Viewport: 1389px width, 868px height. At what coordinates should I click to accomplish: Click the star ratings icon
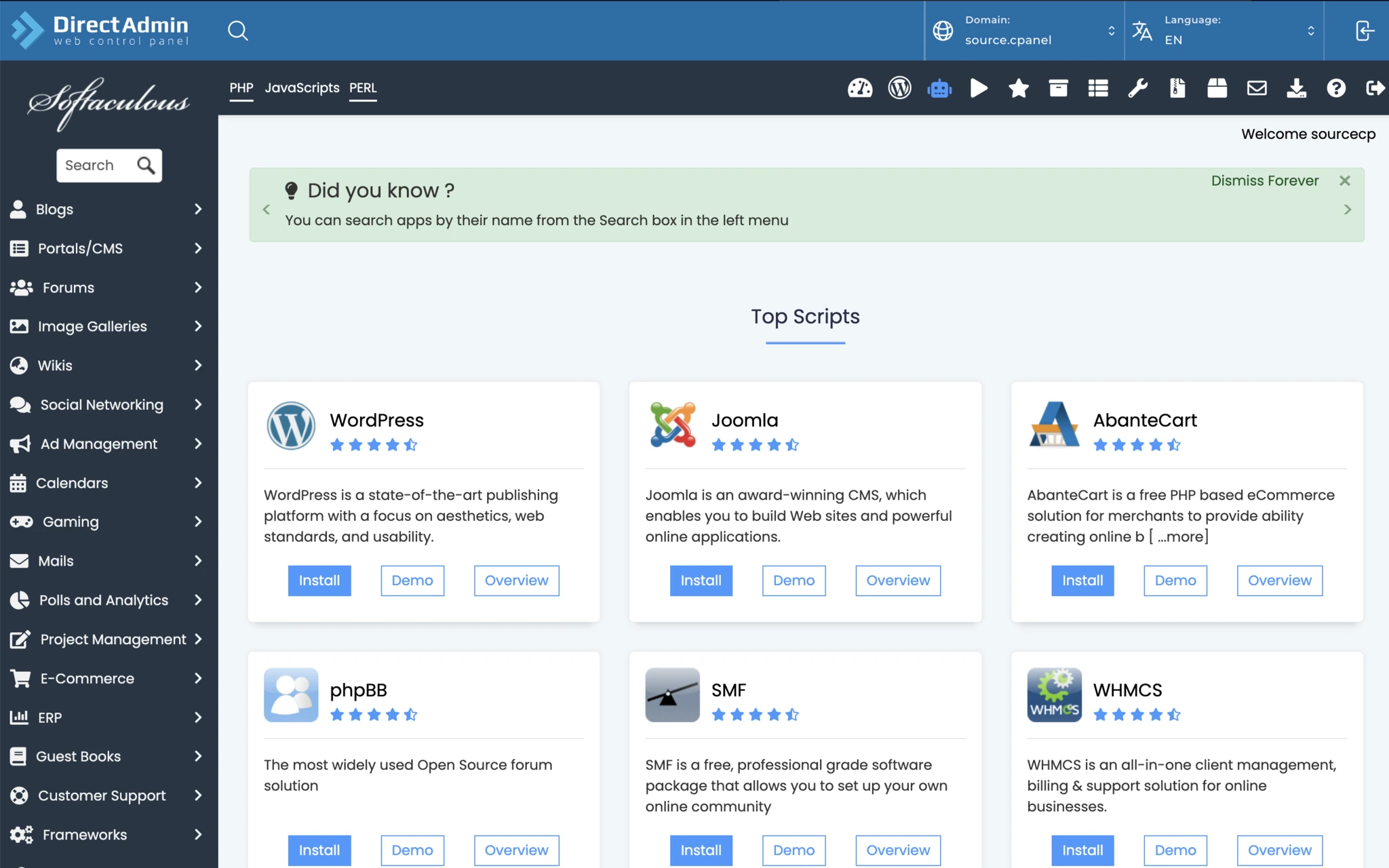(x=1019, y=88)
